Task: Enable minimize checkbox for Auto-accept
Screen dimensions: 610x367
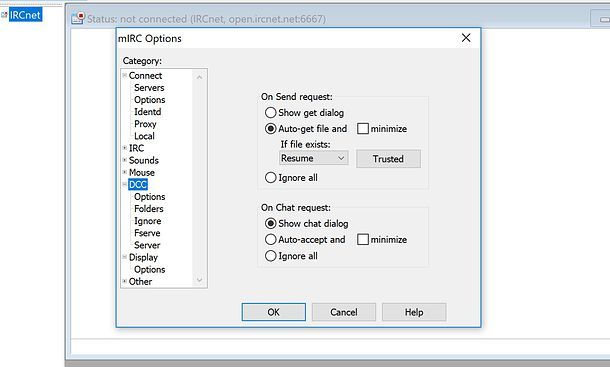Action: 363,239
